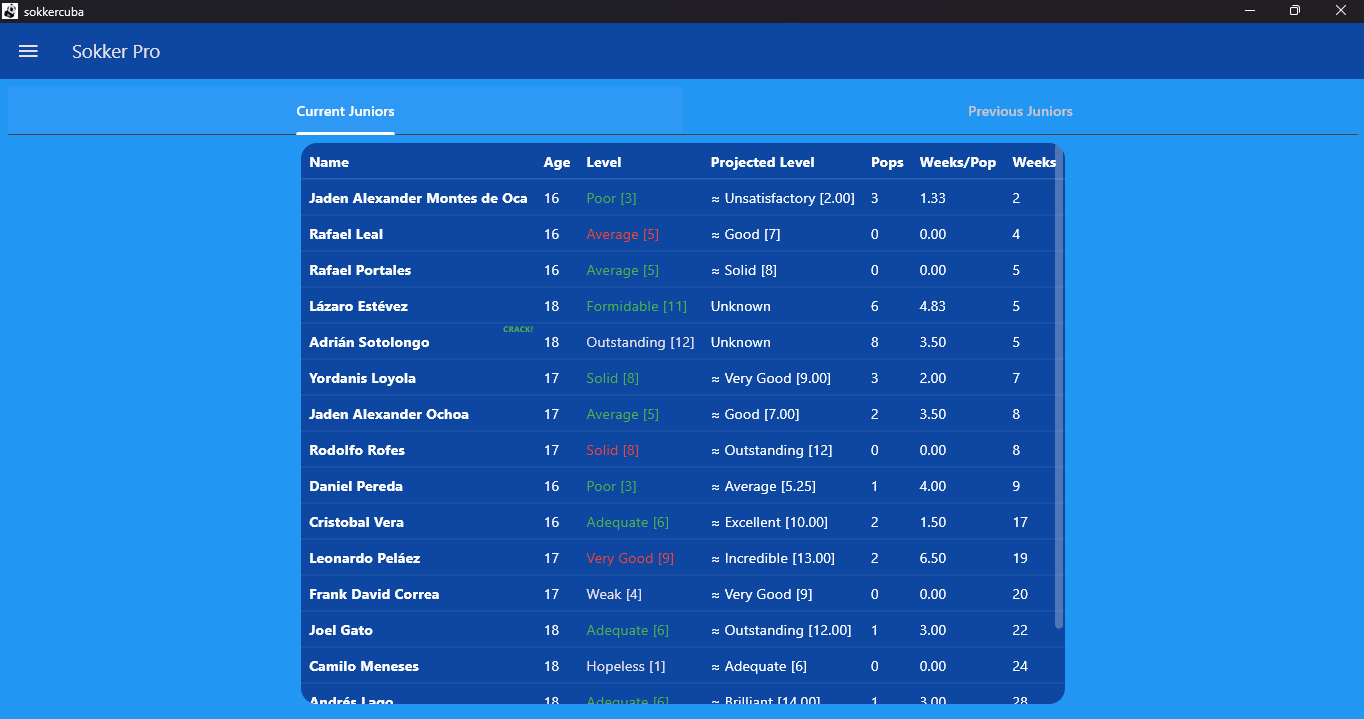Click the red Very Good [9] level
Viewport: 1364px width, 719px height.
(x=630, y=558)
